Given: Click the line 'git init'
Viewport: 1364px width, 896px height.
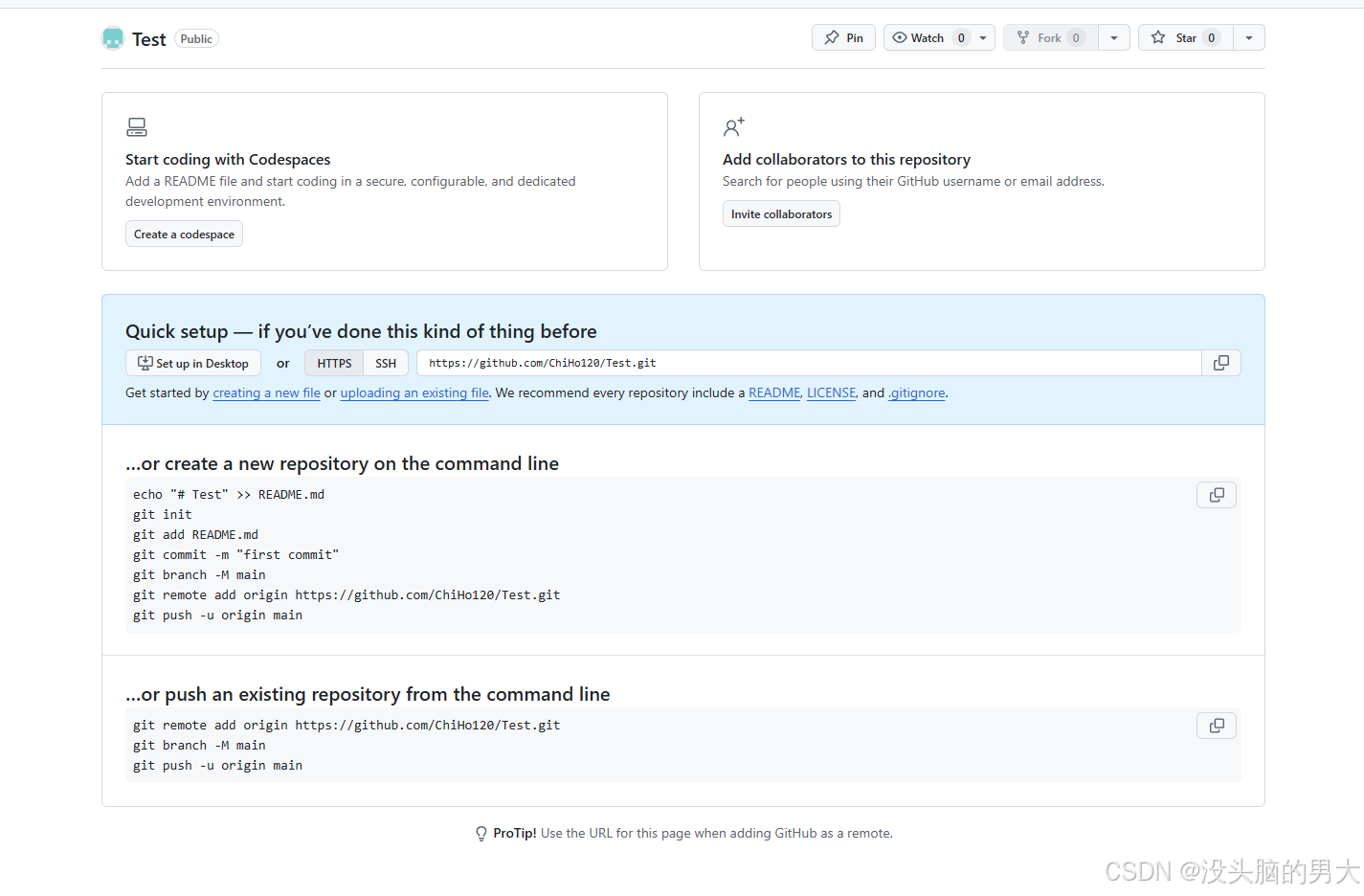Looking at the screenshot, I should pos(163,514).
